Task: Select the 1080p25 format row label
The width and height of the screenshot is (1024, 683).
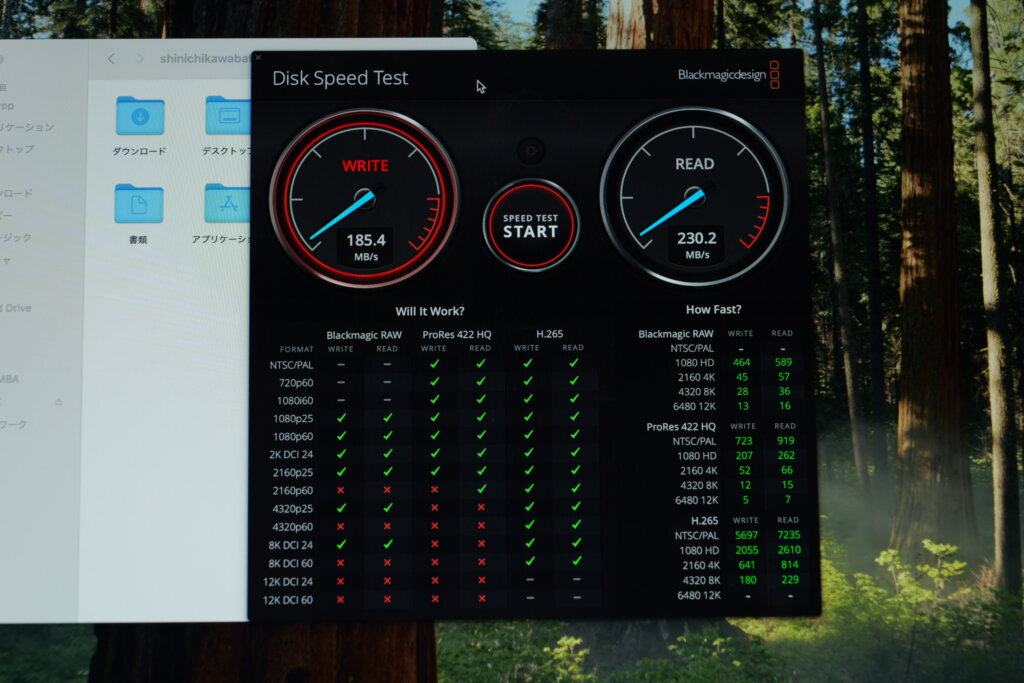Action: coord(293,419)
